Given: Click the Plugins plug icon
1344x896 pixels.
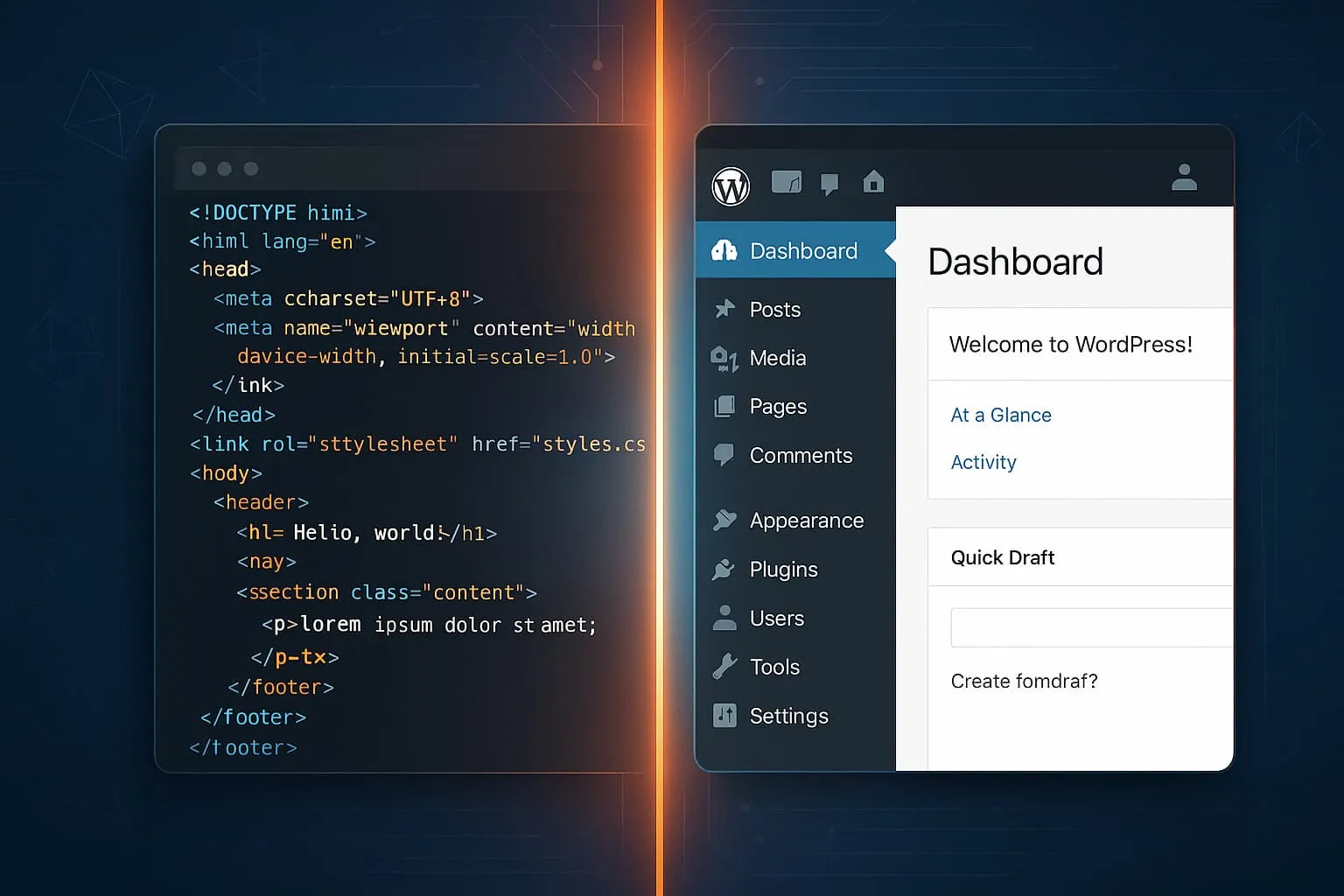Looking at the screenshot, I should pyautogui.click(x=724, y=570).
